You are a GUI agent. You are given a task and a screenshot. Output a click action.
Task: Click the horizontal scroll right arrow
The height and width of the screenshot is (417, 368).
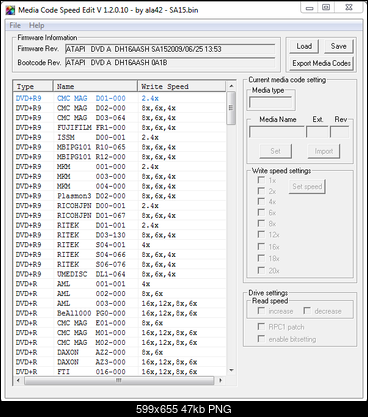point(220,380)
